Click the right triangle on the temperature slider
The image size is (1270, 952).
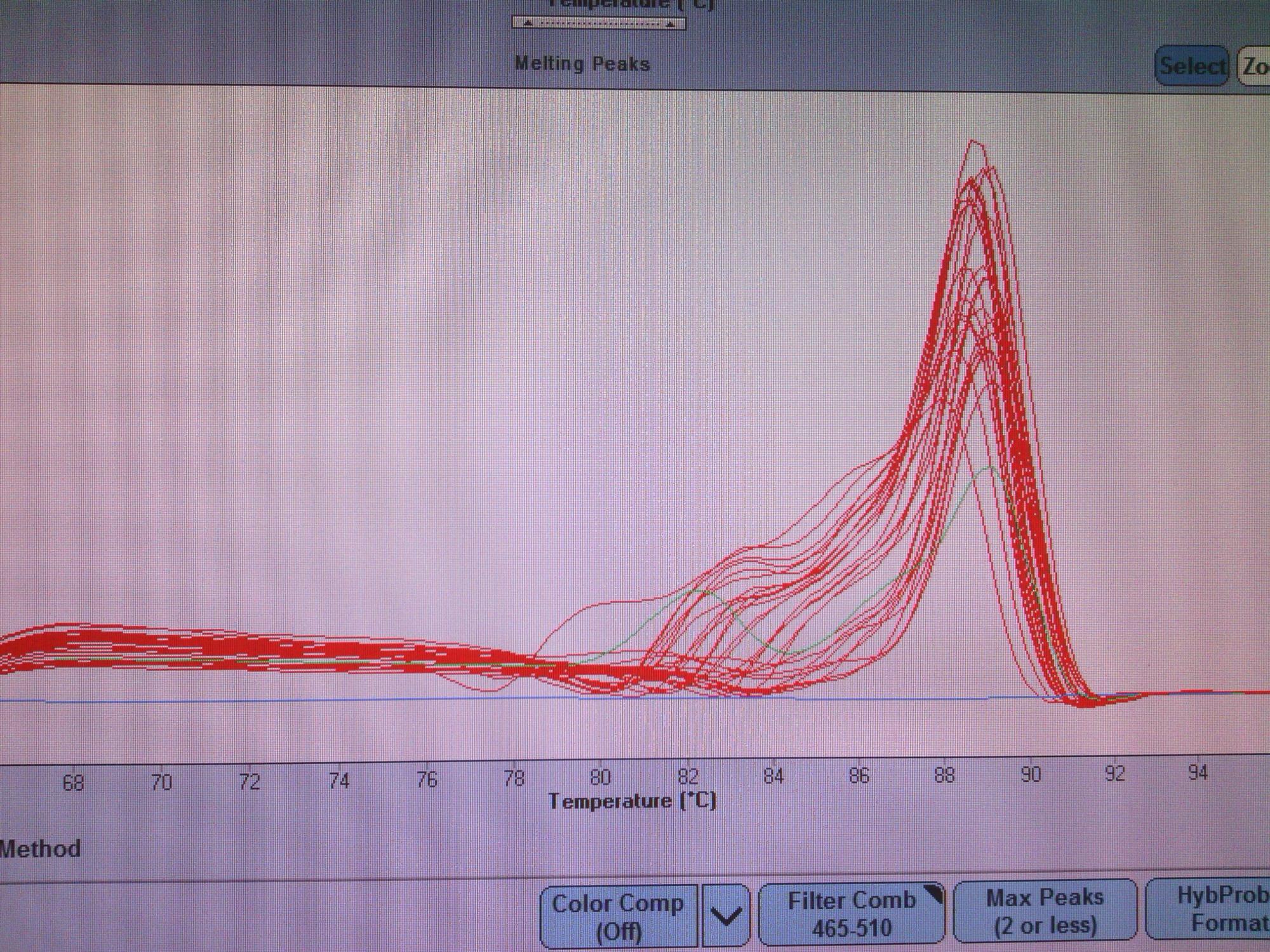pyautogui.click(x=670, y=24)
